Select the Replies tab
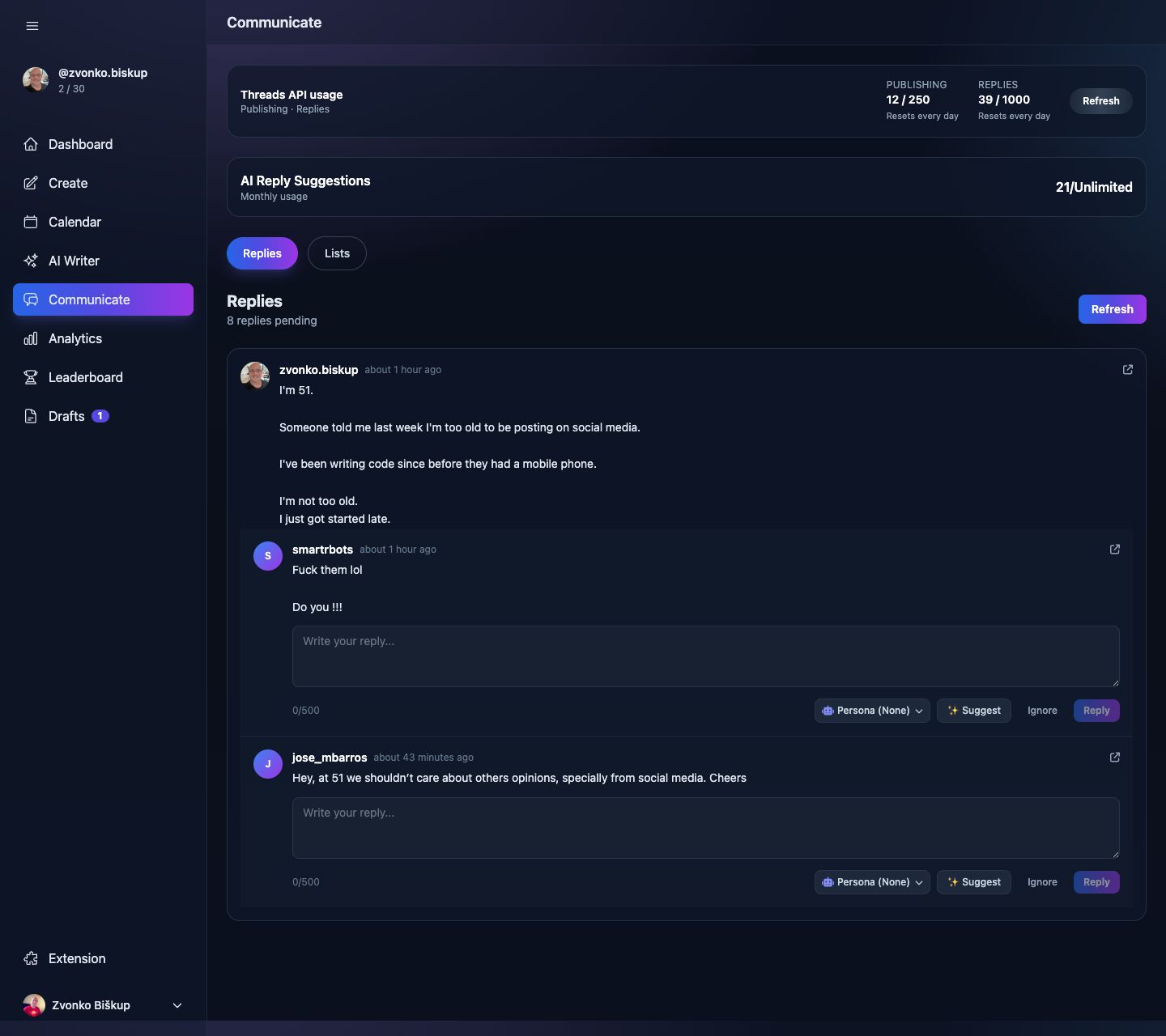 [262, 253]
